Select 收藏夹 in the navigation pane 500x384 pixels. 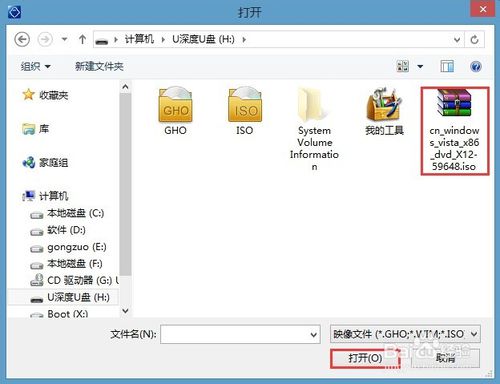[45, 95]
